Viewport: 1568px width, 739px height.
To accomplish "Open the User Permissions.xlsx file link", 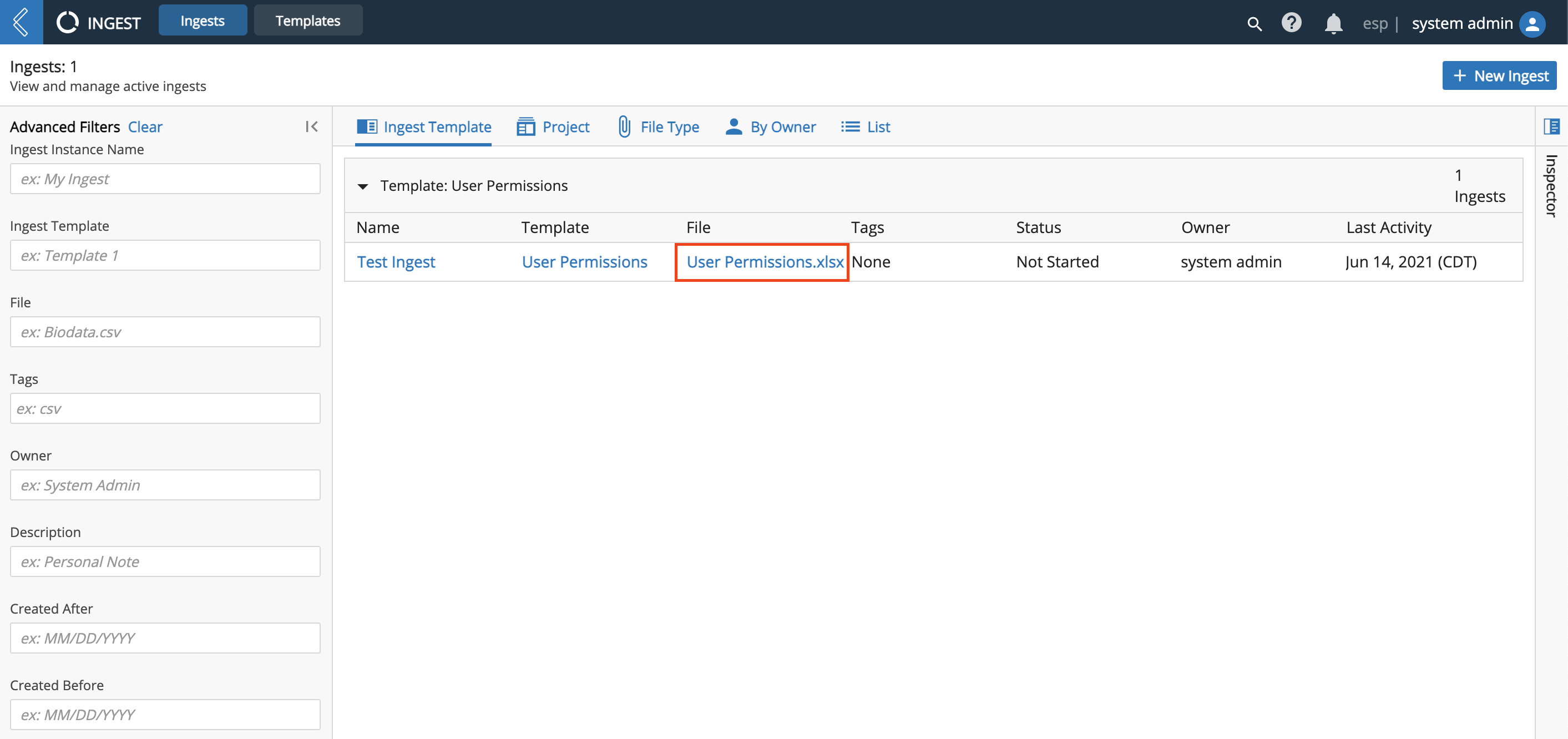I will point(765,262).
